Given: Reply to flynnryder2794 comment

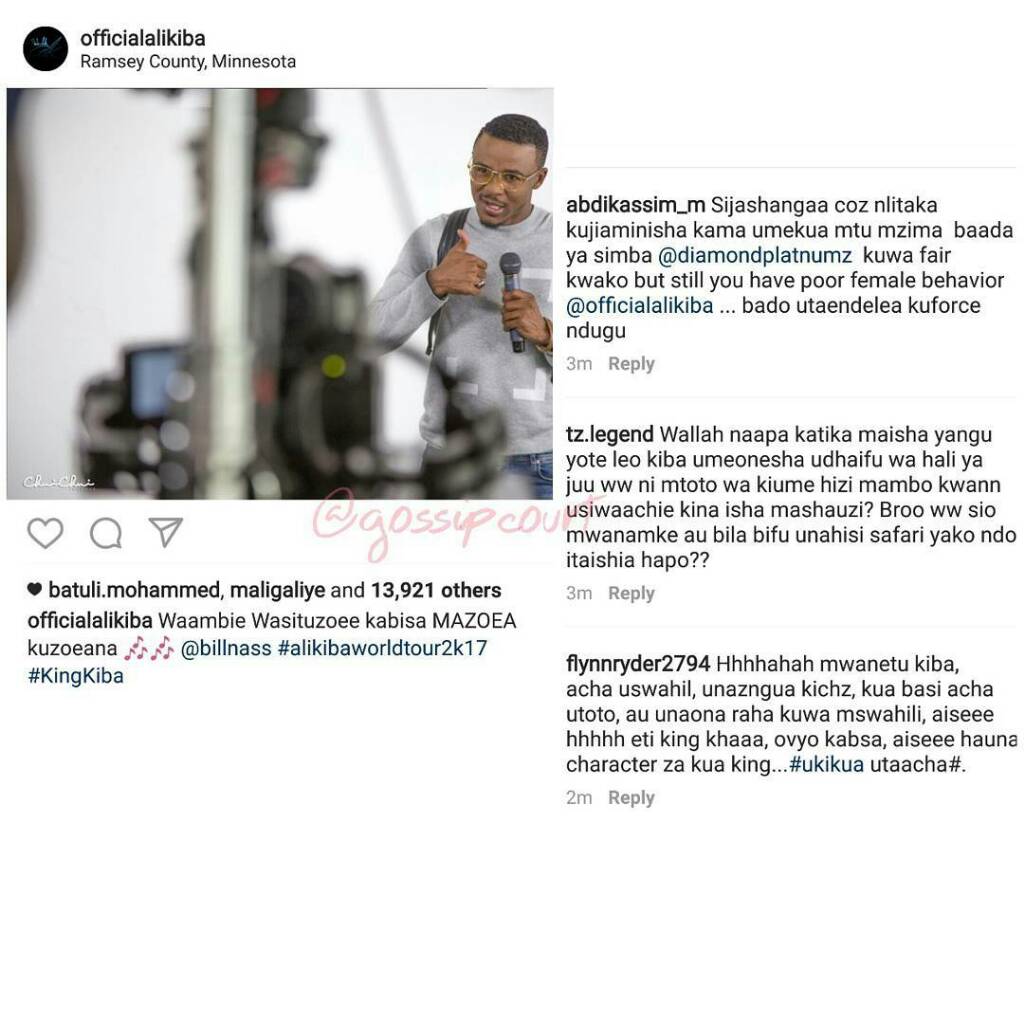Looking at the screenshot, I should coord(631,797).
